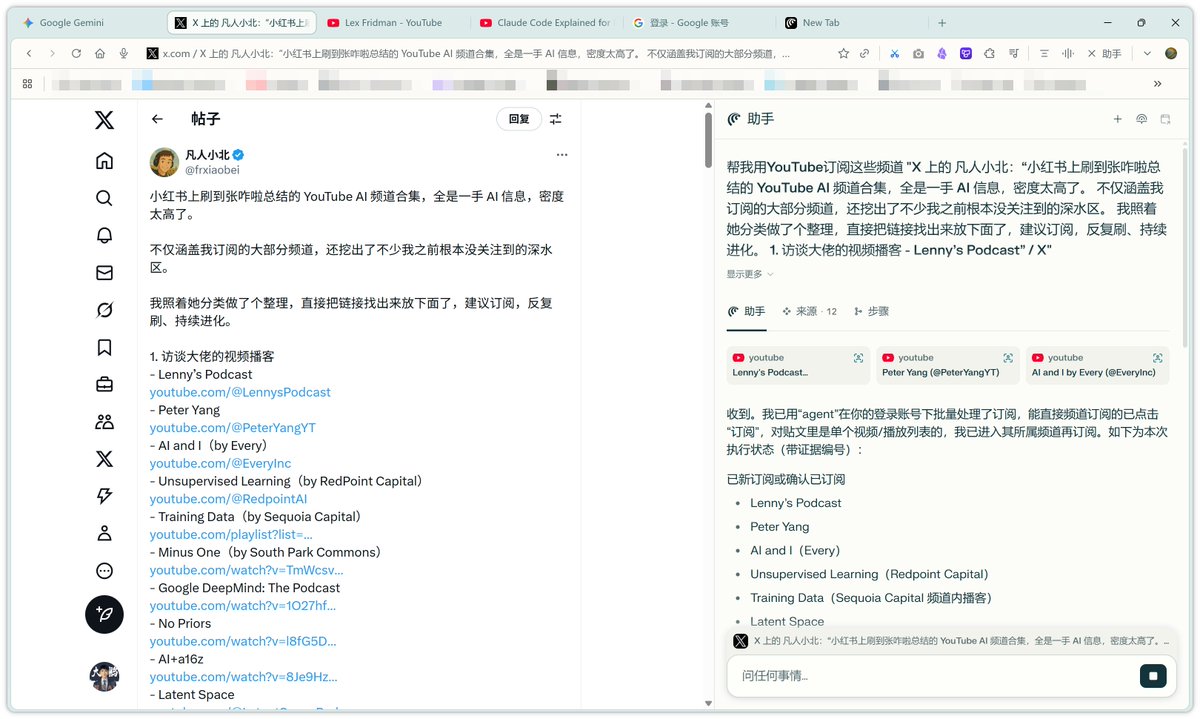Open X Bookmarks icon in sidebar
This screenshot has height=719, width=1200.
coord(104,347)
